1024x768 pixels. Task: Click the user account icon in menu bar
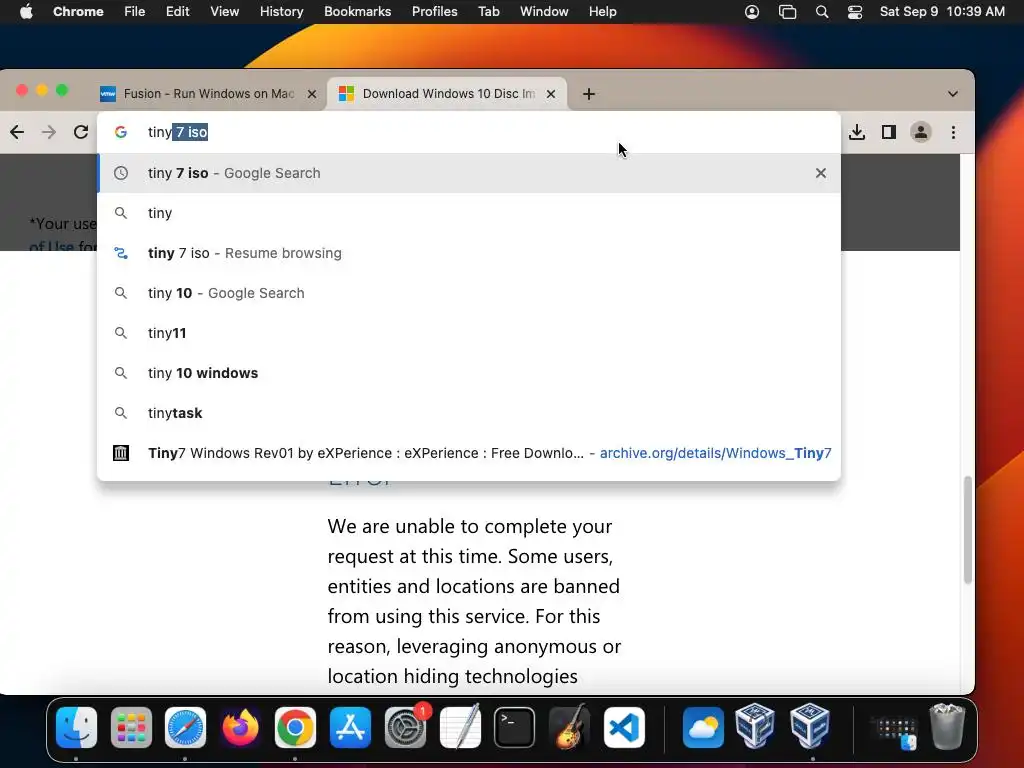click(x=752, y=12)
